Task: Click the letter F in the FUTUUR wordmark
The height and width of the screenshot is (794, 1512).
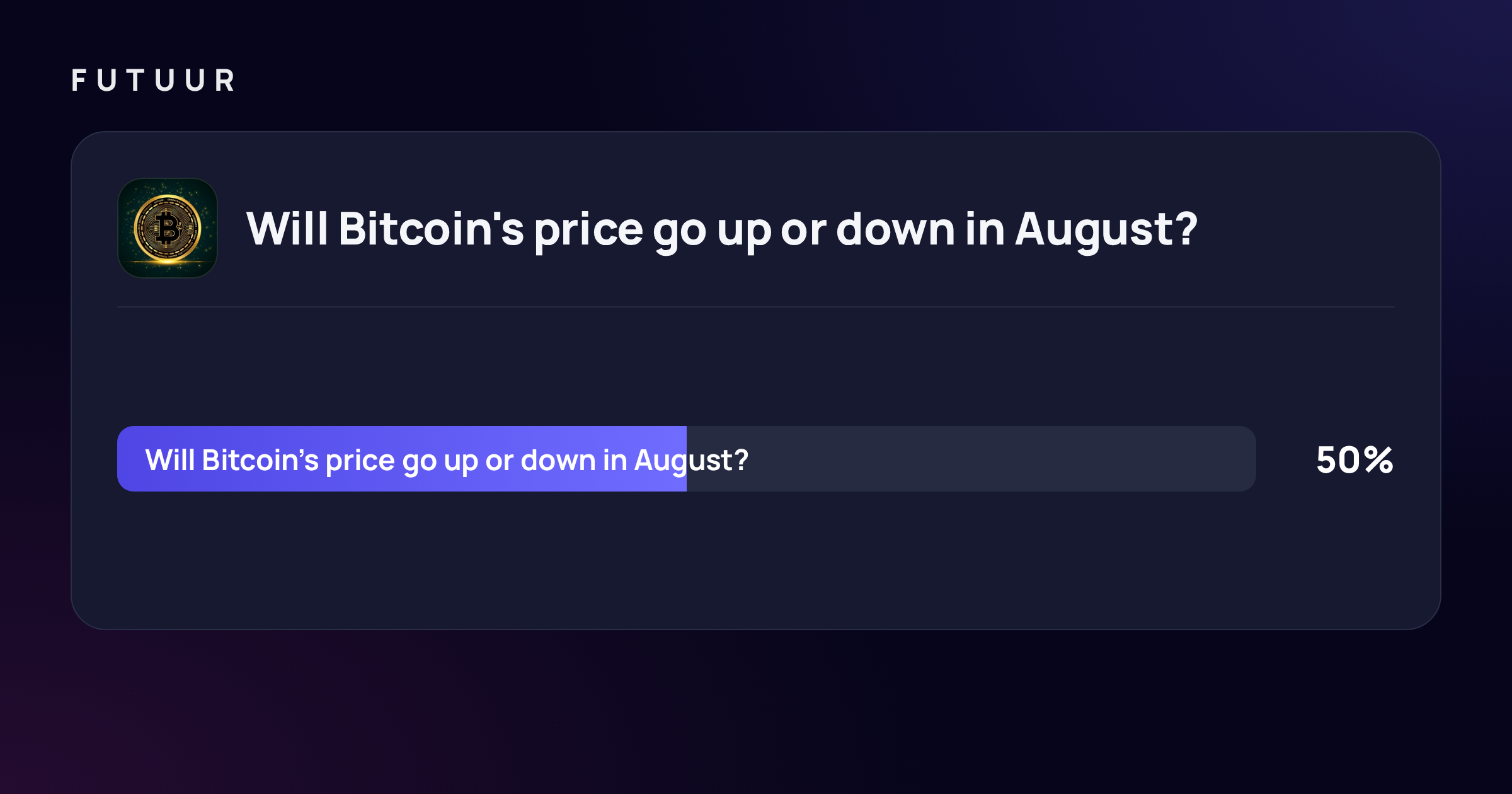Action: (x=79, y=81)
